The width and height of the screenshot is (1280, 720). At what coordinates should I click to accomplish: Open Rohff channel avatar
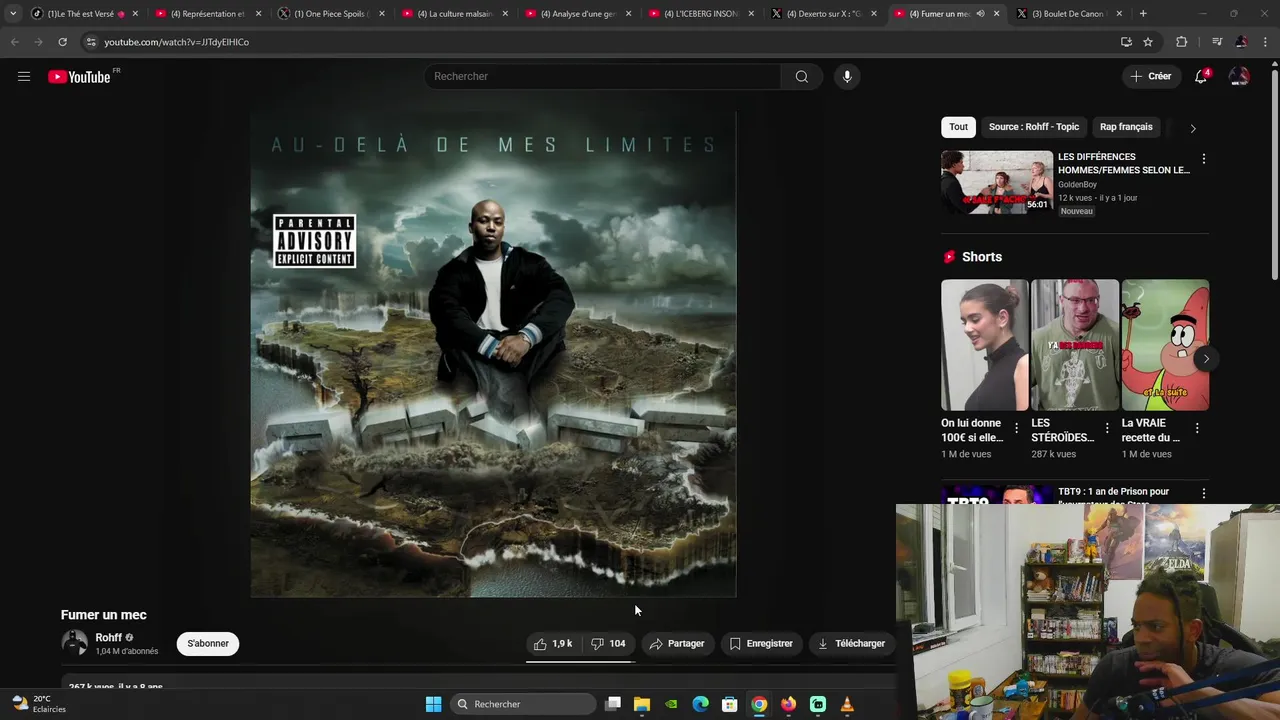click(74, 643)
